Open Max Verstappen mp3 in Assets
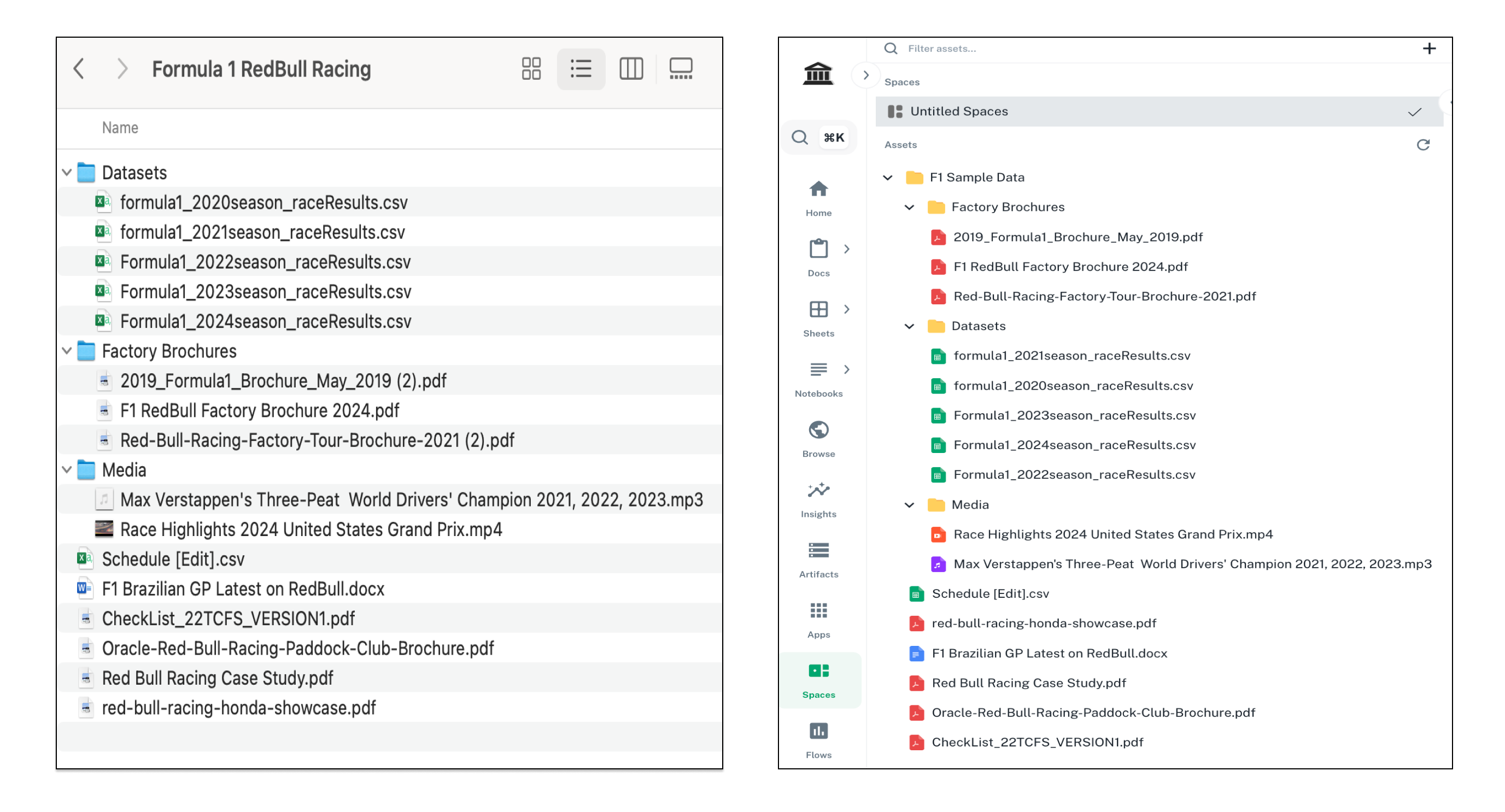The width and height of the screenshot is (1505, 812). 1192,564
